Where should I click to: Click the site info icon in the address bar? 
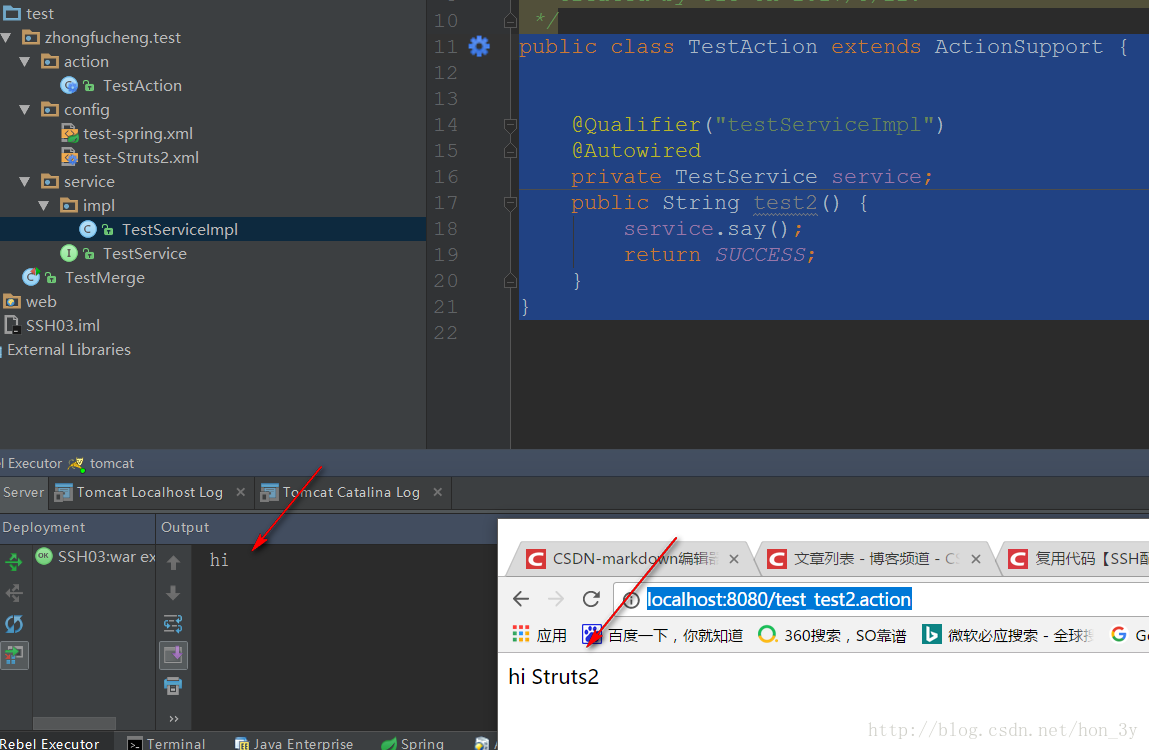pos(631,600)
